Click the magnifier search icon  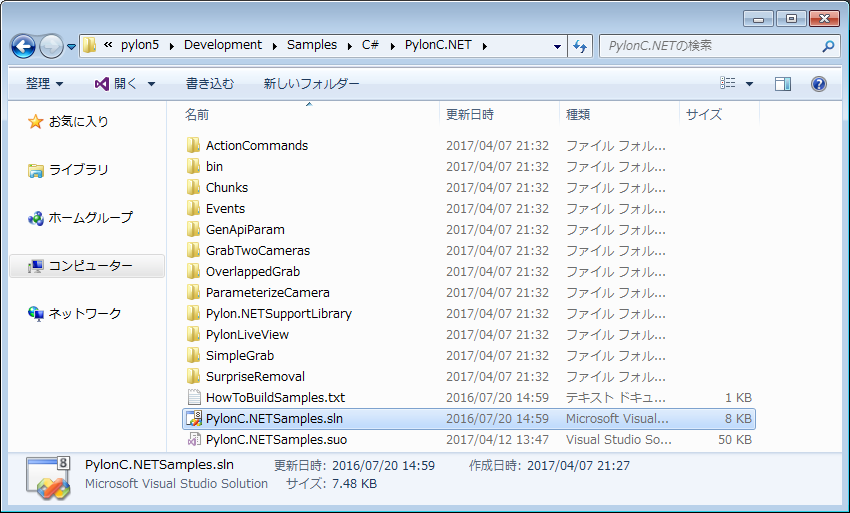(828, 47)
